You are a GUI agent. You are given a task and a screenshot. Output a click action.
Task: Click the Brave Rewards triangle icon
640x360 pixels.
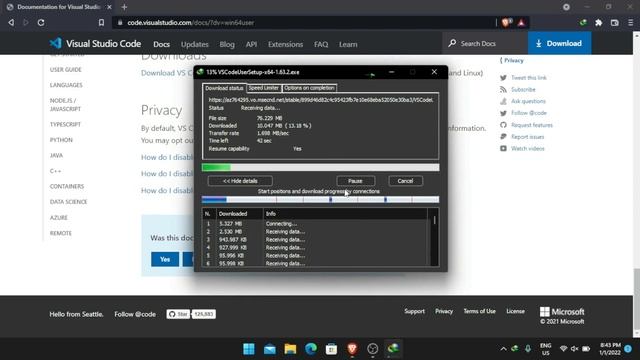tap(521, 22)
